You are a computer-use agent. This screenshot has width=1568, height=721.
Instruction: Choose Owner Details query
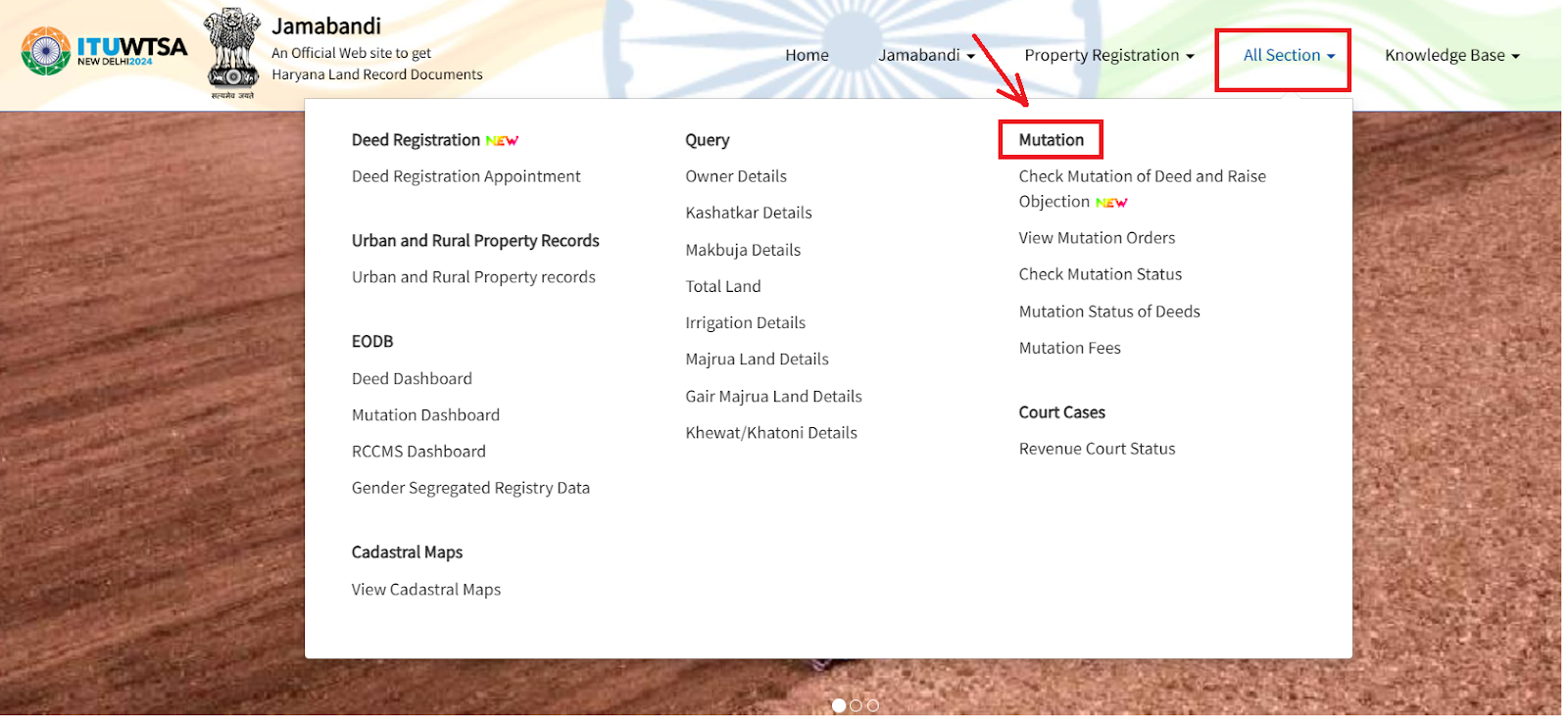736,176
